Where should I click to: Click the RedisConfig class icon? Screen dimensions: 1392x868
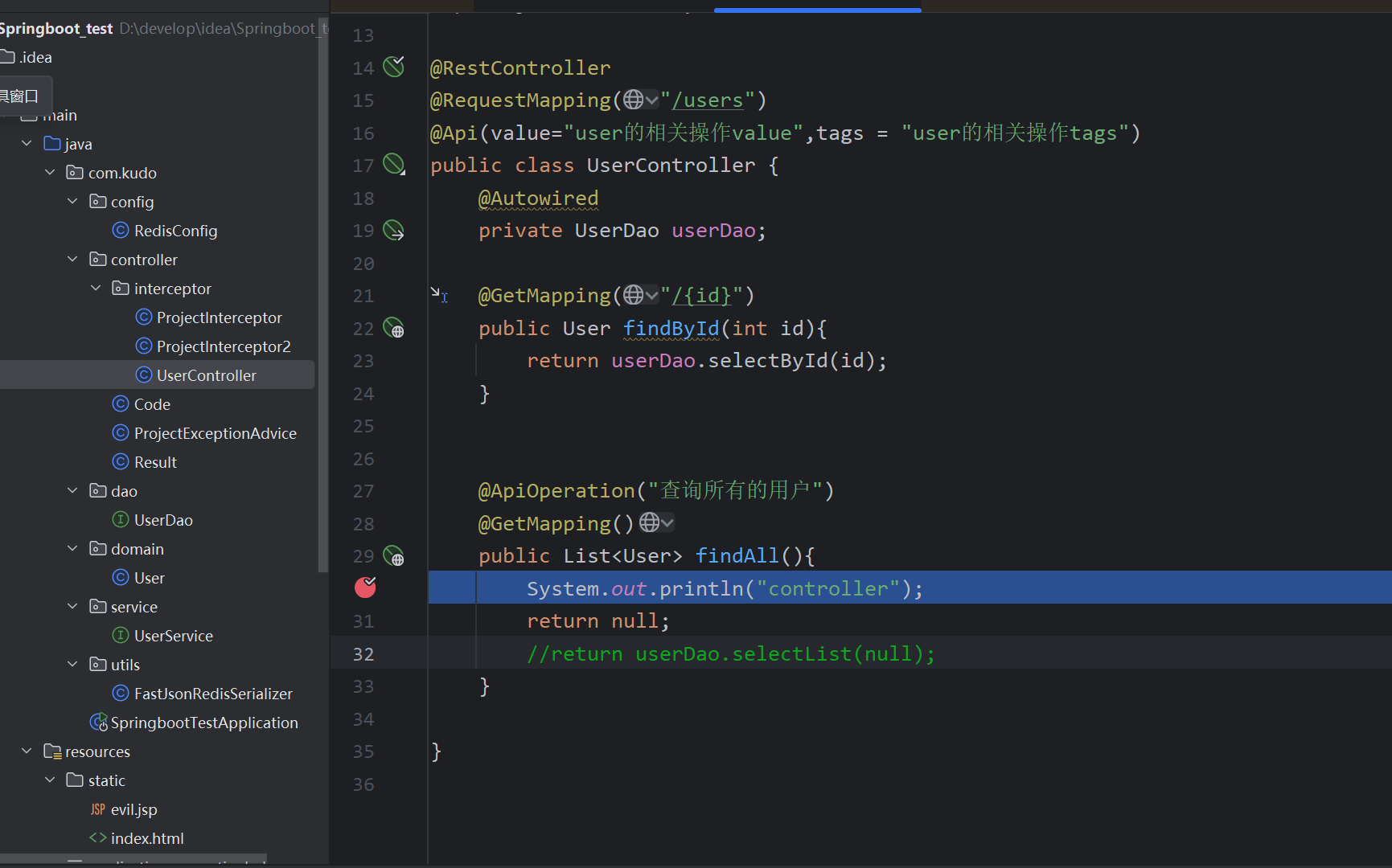tap(121, 231)
